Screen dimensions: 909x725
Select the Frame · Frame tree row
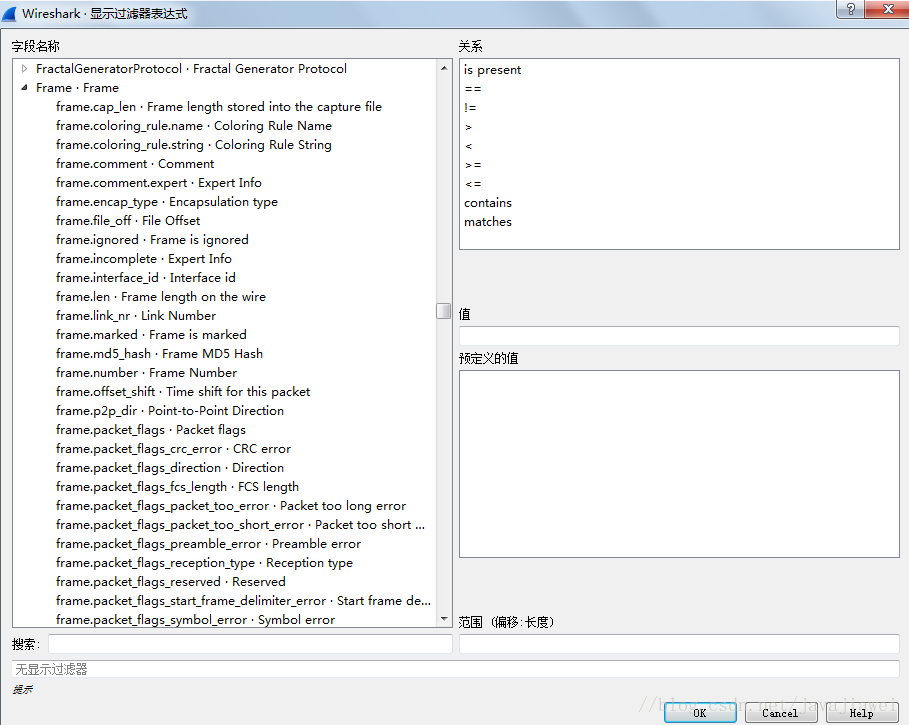click(x=77, y=88)
